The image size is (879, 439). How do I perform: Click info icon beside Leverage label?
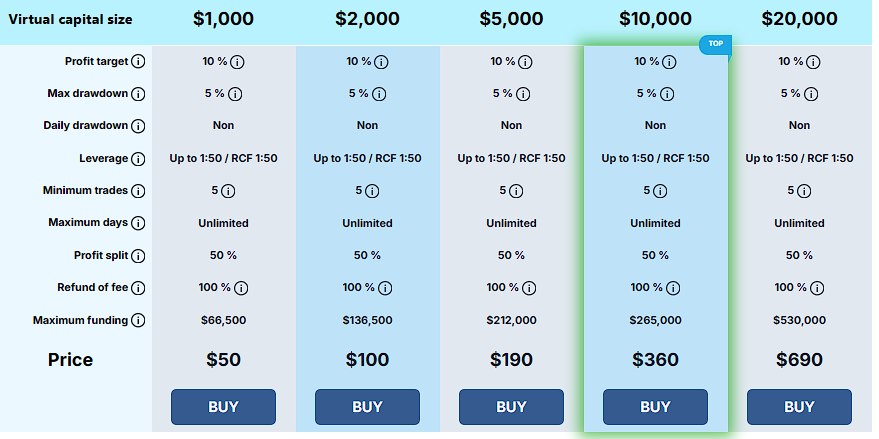[x=138, y=159]
